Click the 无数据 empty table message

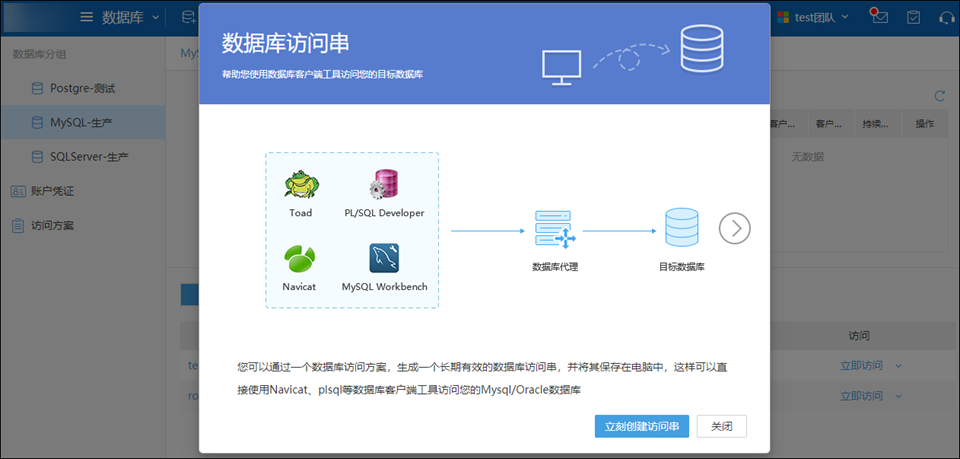coord(806,157)
